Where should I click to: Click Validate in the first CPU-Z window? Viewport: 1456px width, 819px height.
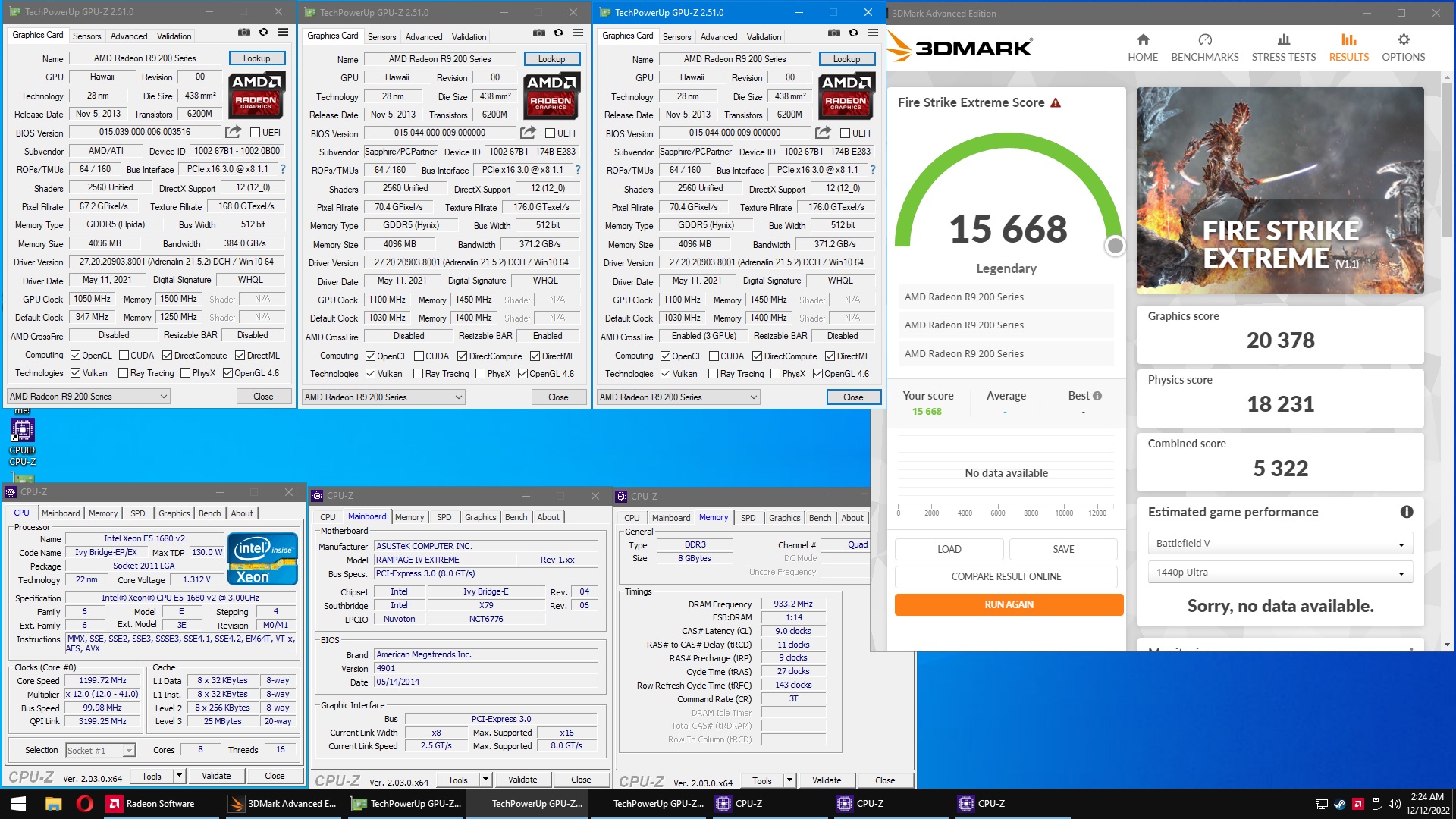tap(216, 776)
